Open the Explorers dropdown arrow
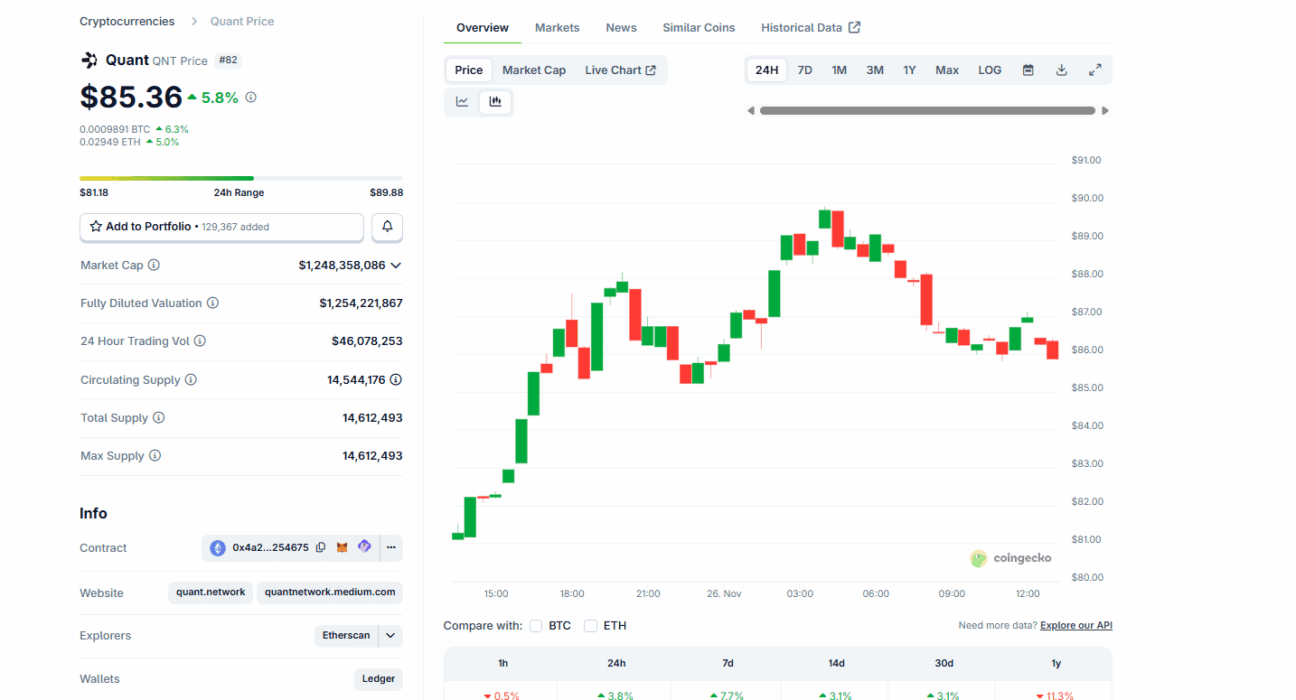The width and height of the screenshot is (1296, 700). [390, 636]
